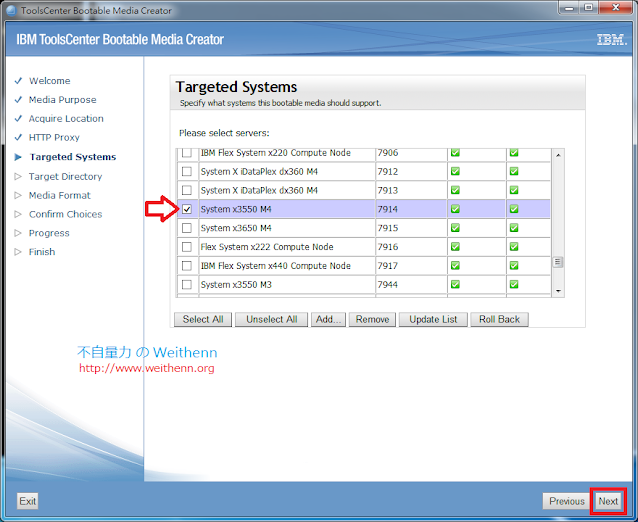Click the scroll up arrow of server list

tap(558, 155)
